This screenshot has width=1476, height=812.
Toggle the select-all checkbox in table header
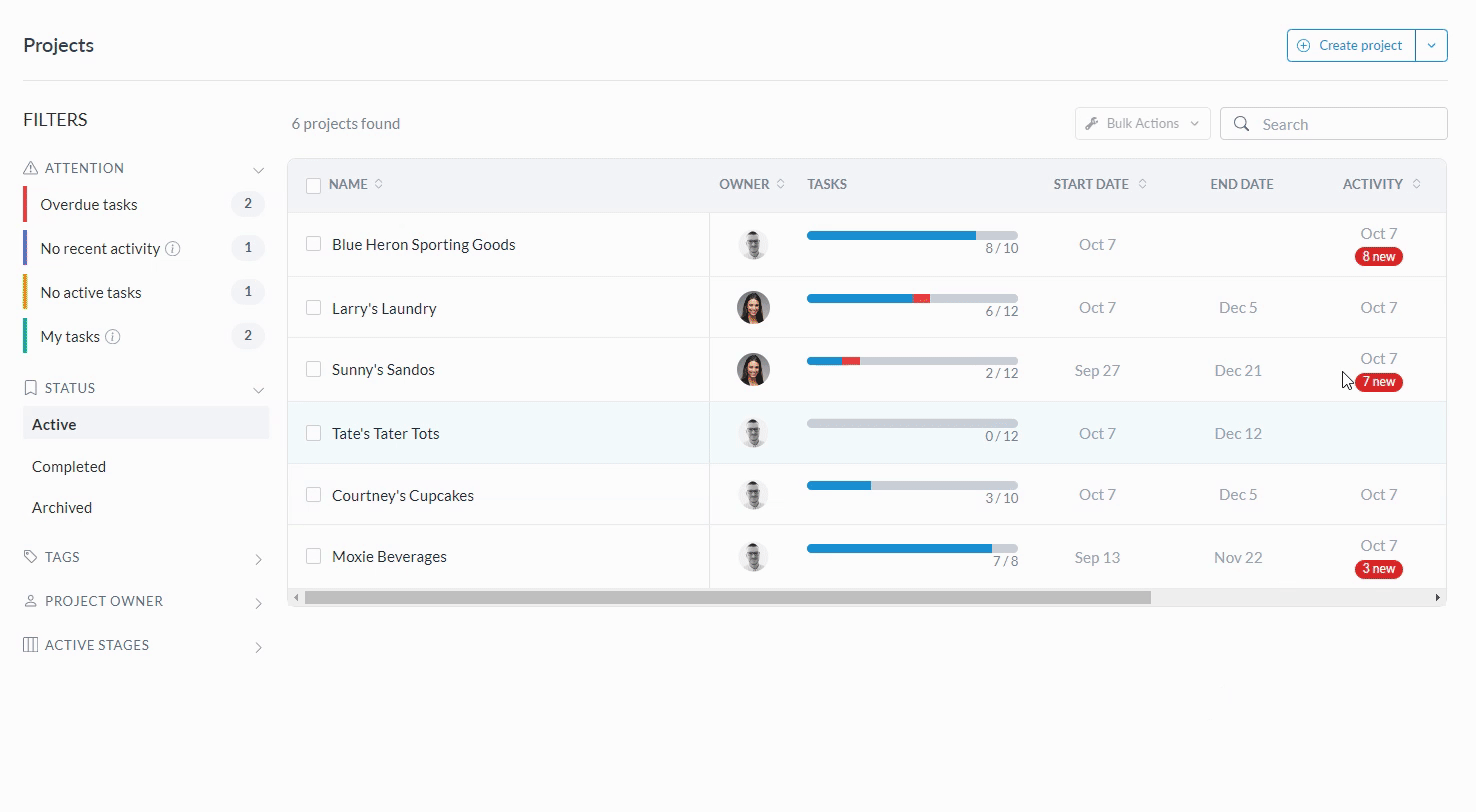tap(314, 185)
